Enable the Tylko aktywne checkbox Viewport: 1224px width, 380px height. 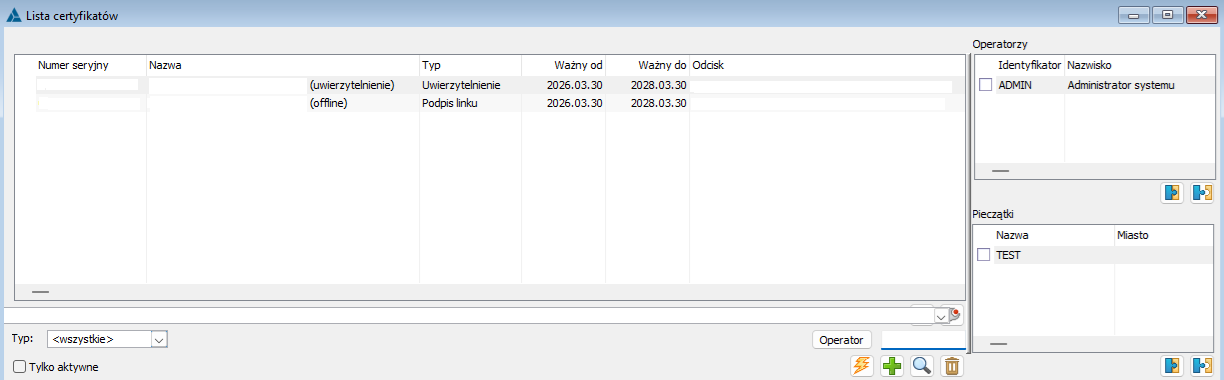tap(19, 367)
